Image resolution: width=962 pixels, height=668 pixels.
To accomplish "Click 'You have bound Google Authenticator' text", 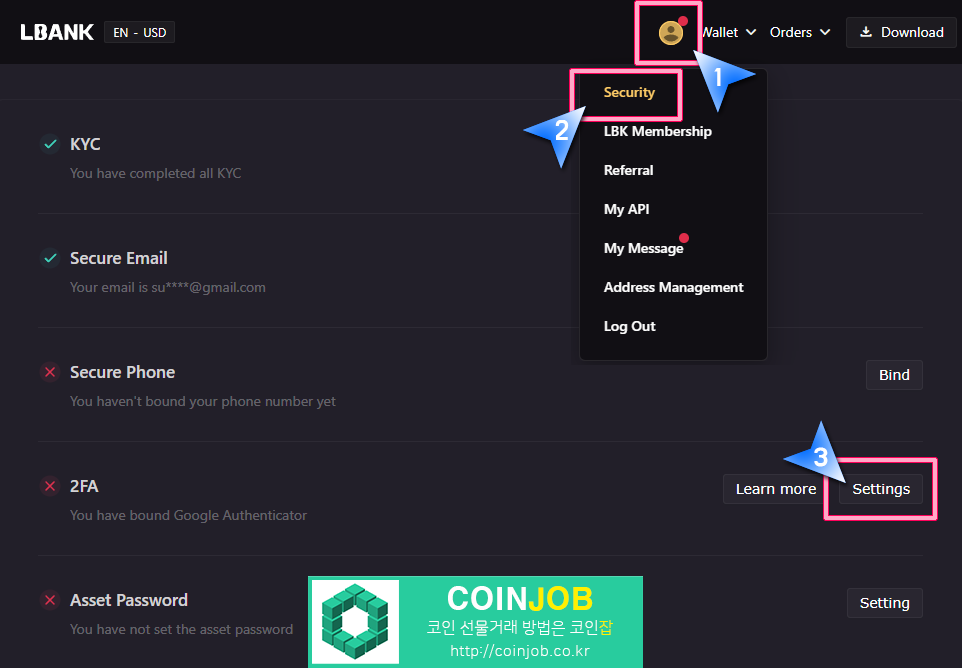I will 188,515.
